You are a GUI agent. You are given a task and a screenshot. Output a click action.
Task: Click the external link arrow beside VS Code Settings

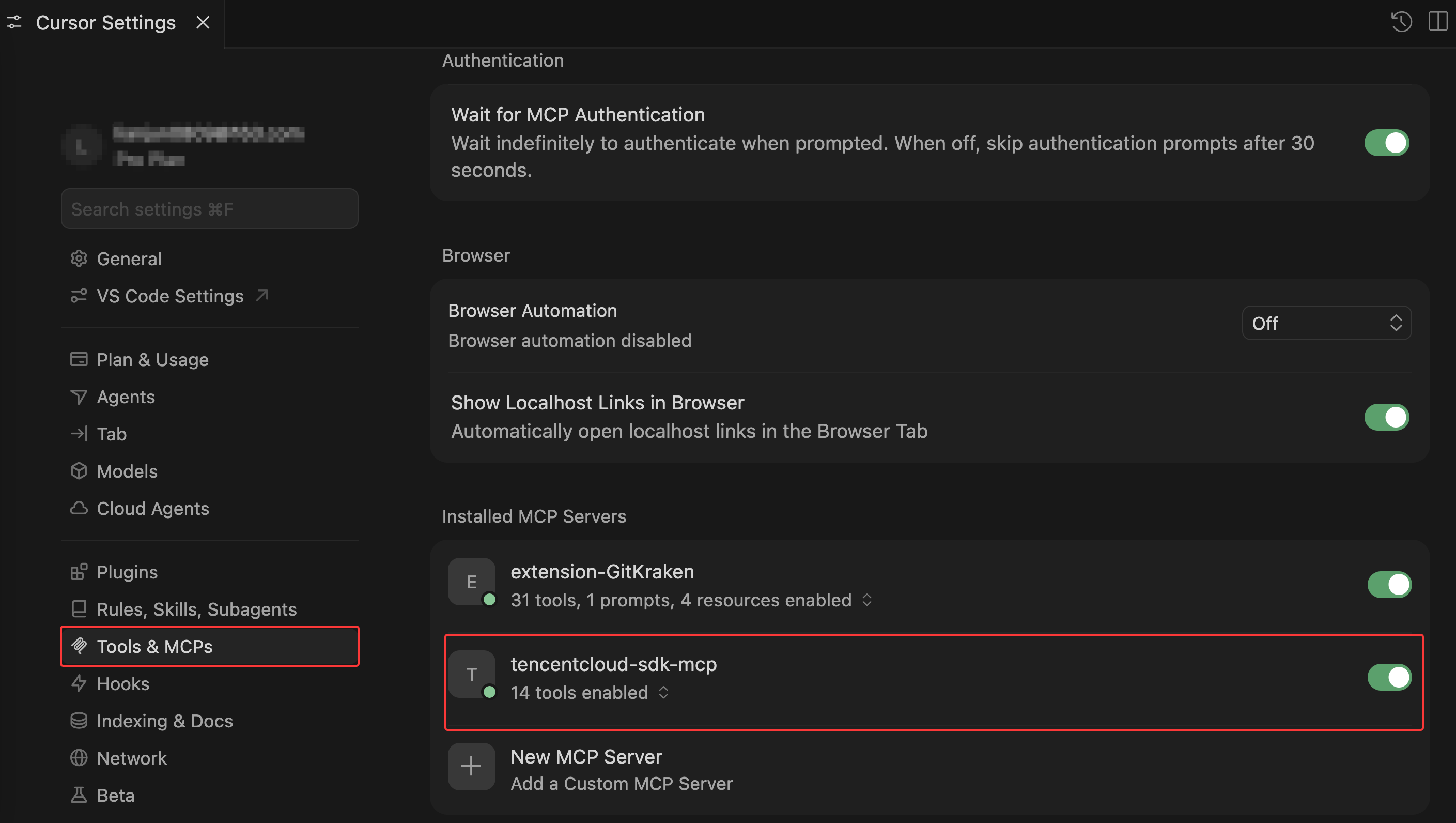[x=261, y=295]
